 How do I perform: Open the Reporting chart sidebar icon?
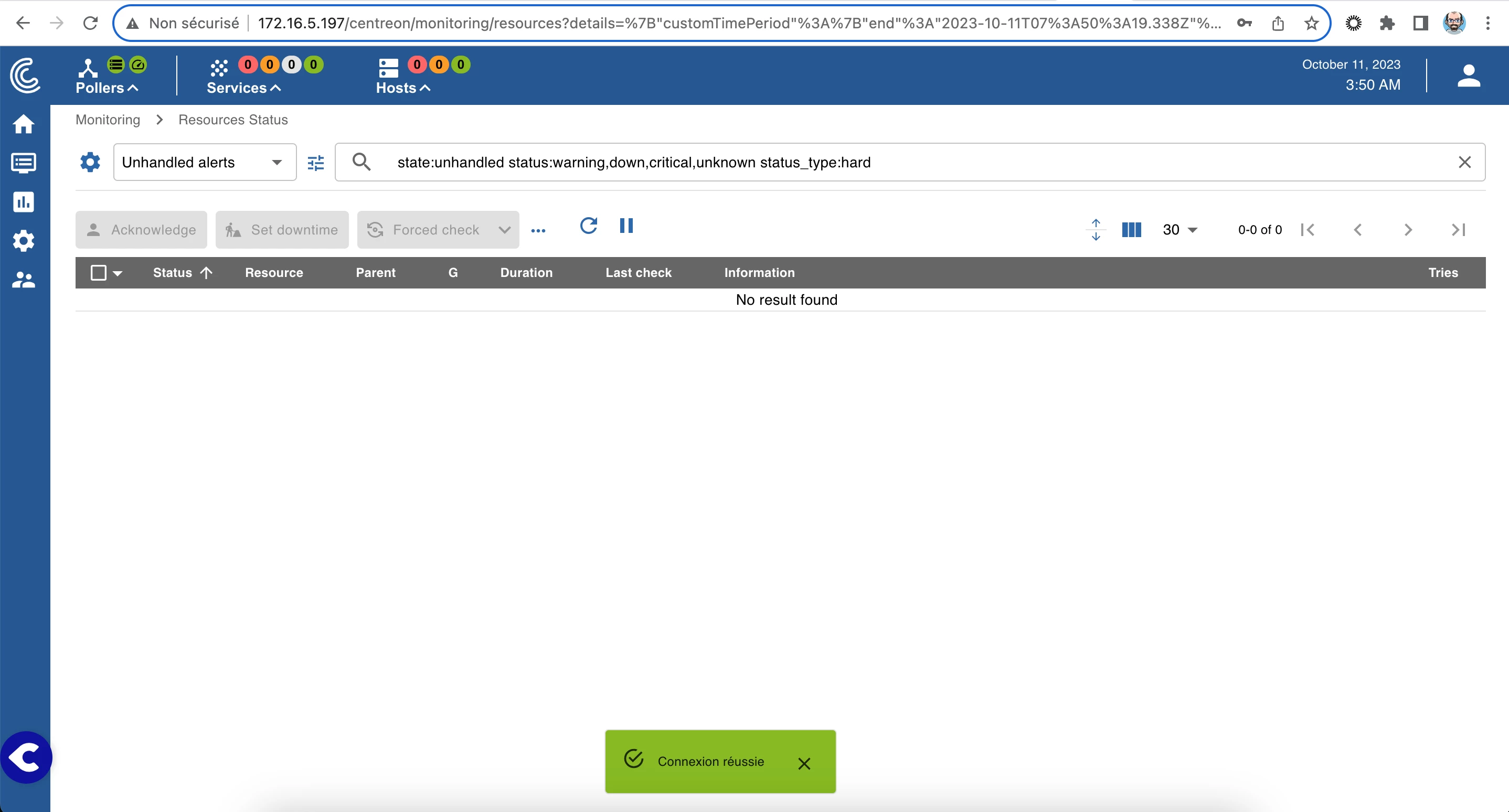tap(24, 202)
